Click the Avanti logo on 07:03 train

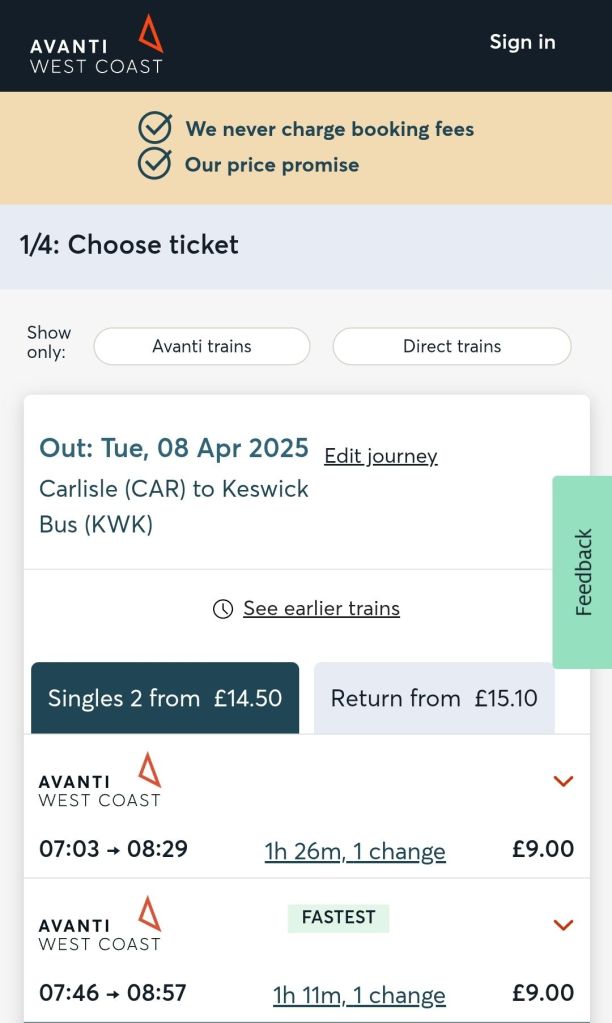click(100, 780)
